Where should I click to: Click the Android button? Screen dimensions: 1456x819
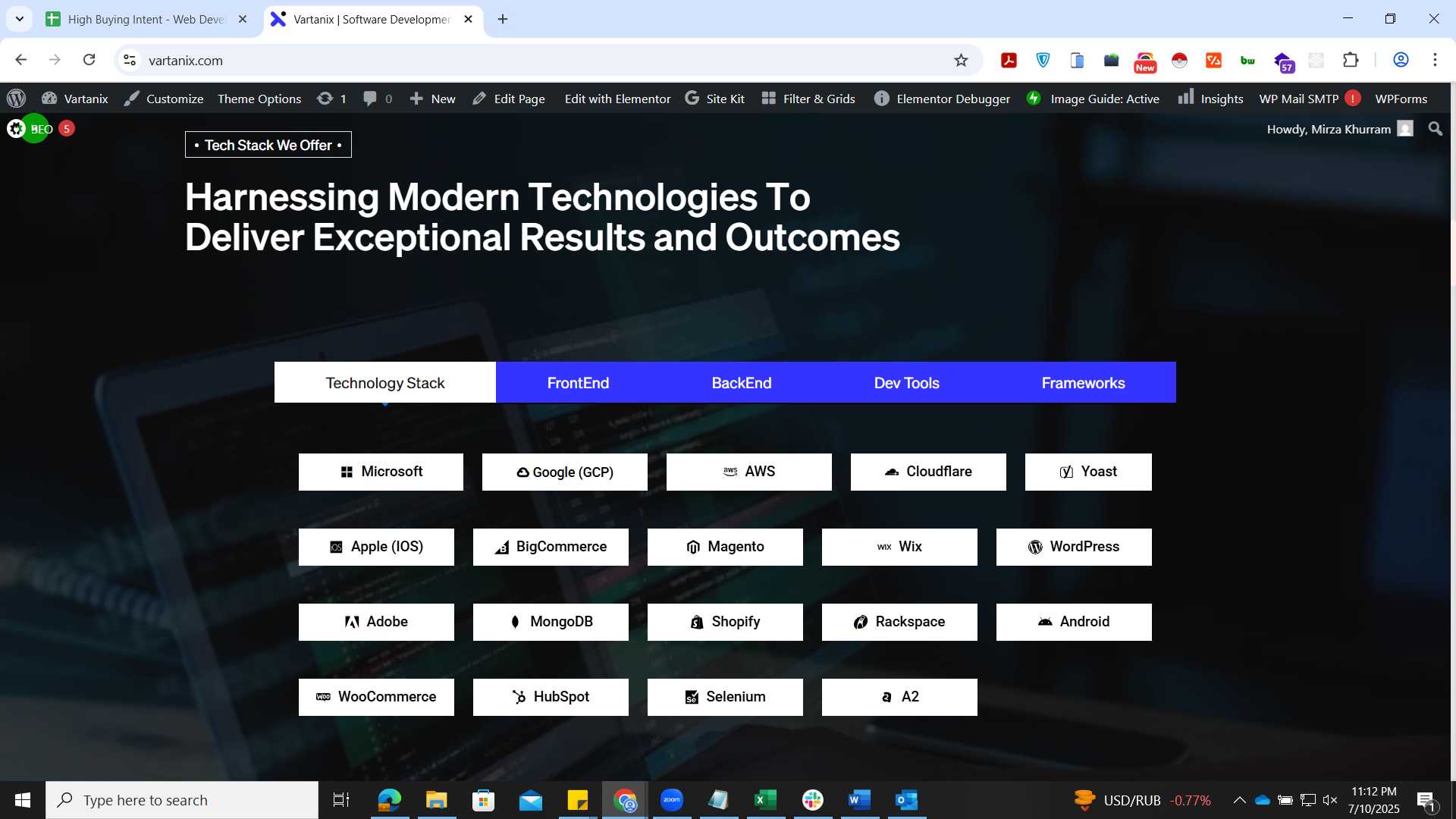1074,622
